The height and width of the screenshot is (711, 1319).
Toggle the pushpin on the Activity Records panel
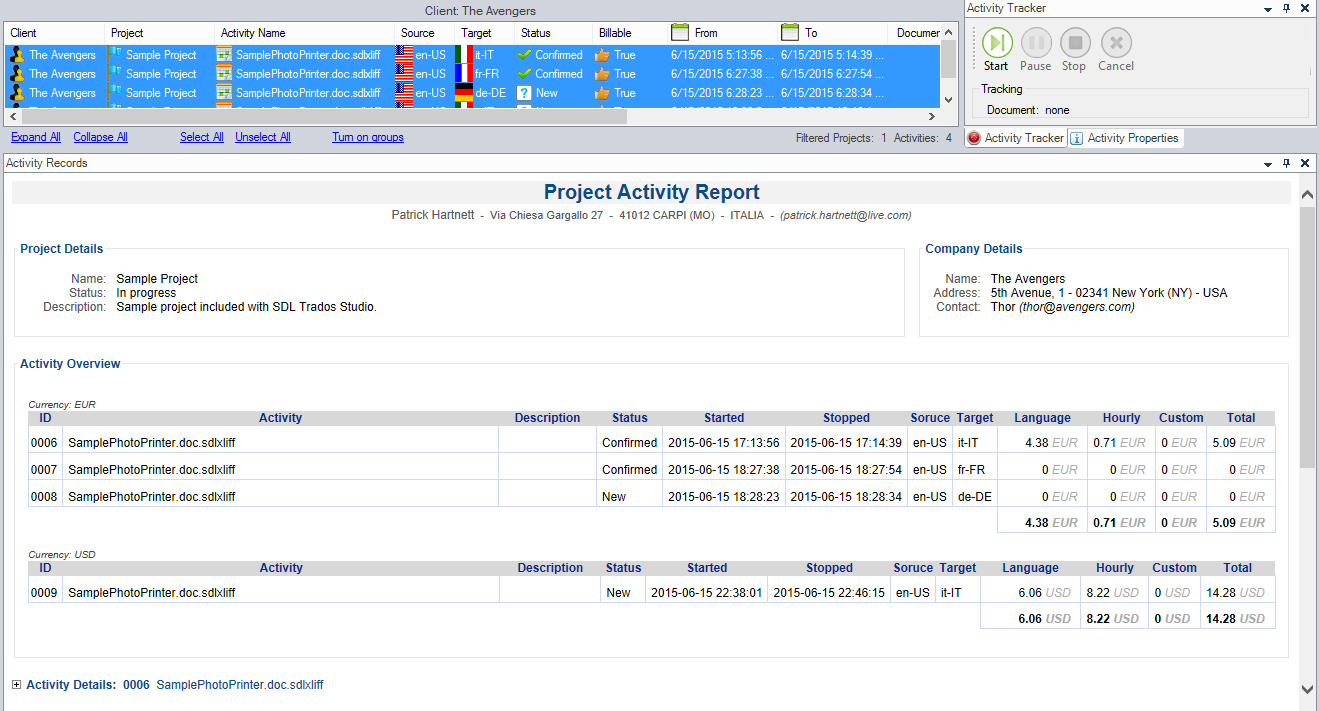[1286, 163]
